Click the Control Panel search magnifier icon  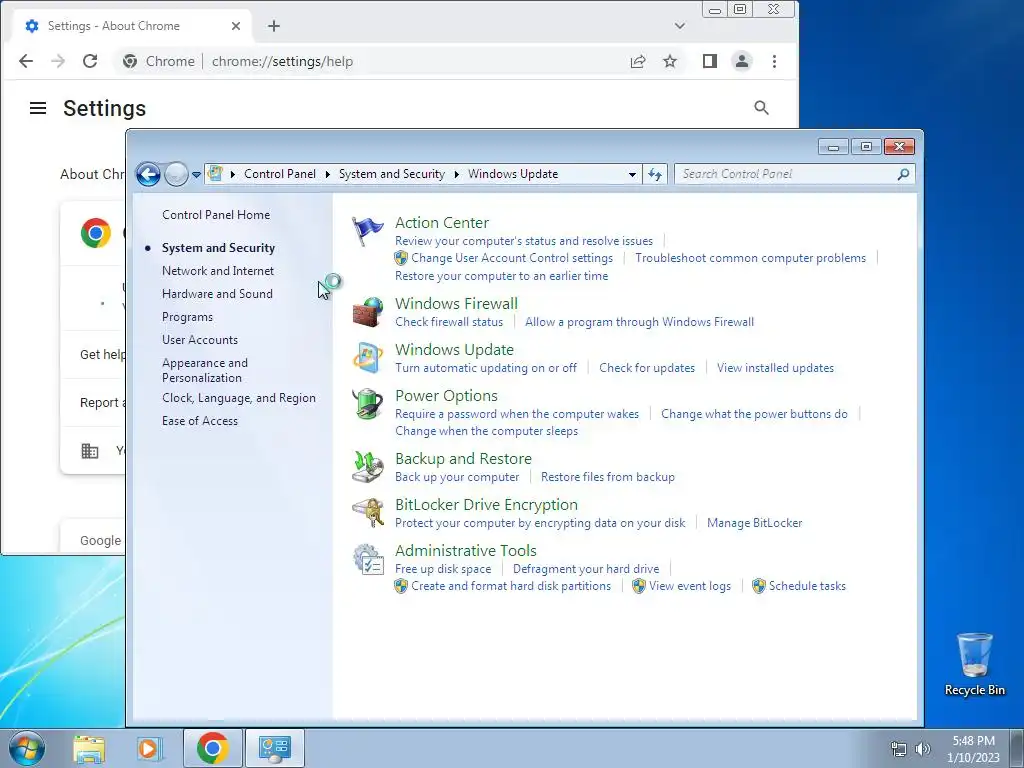[903, 174]
